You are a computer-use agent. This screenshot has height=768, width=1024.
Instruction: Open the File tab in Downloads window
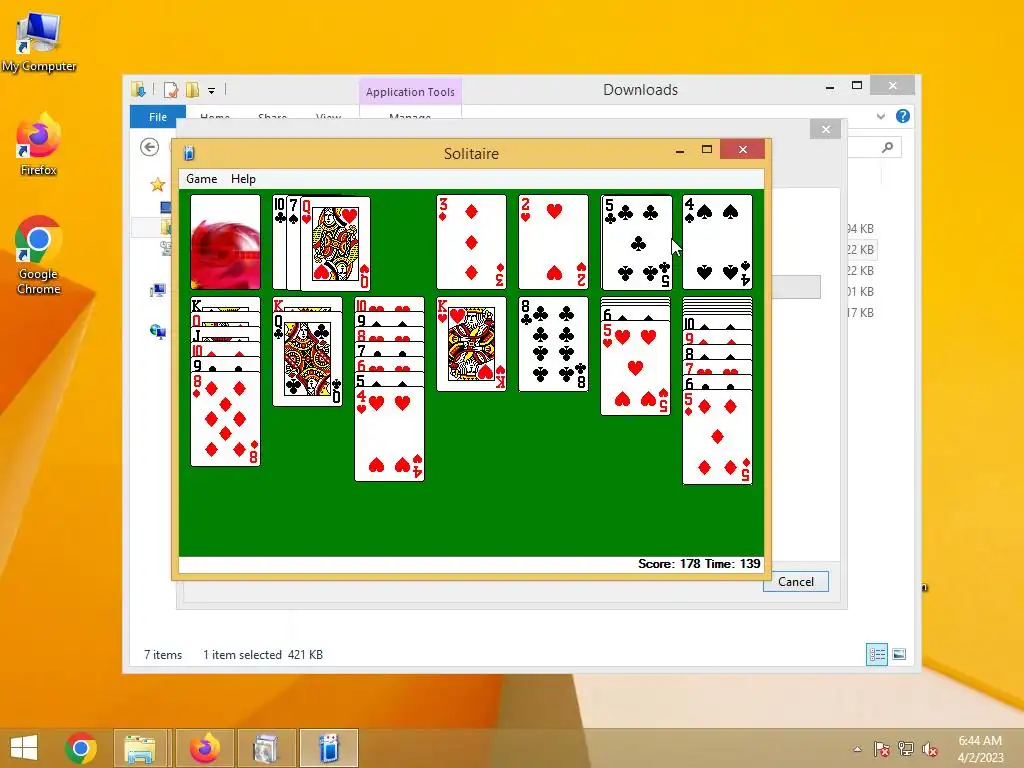tap(157, 117)
